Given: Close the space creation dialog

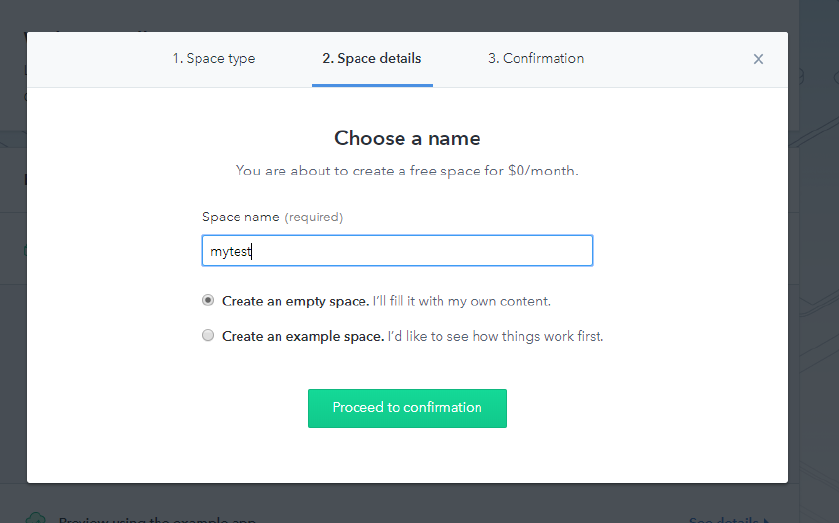Looking at the screenshot, I should click(x=758, y=59).
